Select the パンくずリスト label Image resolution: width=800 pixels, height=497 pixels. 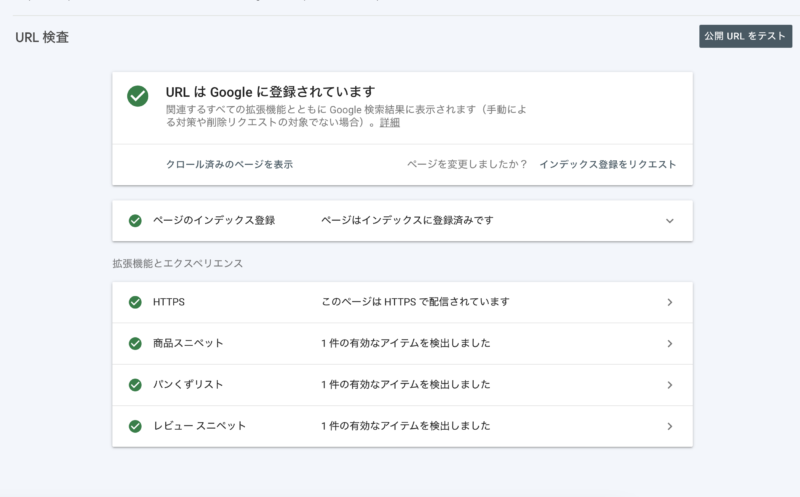188,385
